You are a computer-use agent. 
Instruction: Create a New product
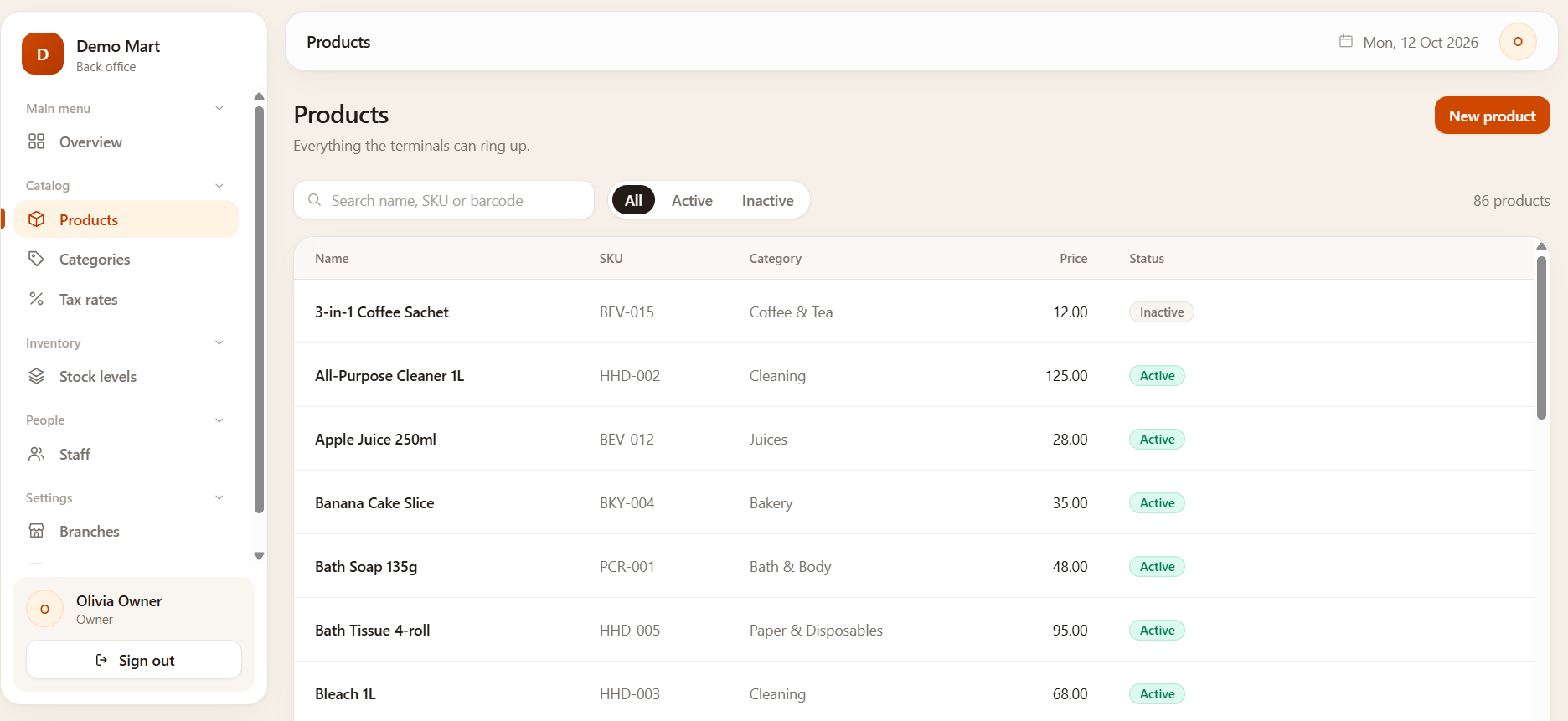(1492, 116)
